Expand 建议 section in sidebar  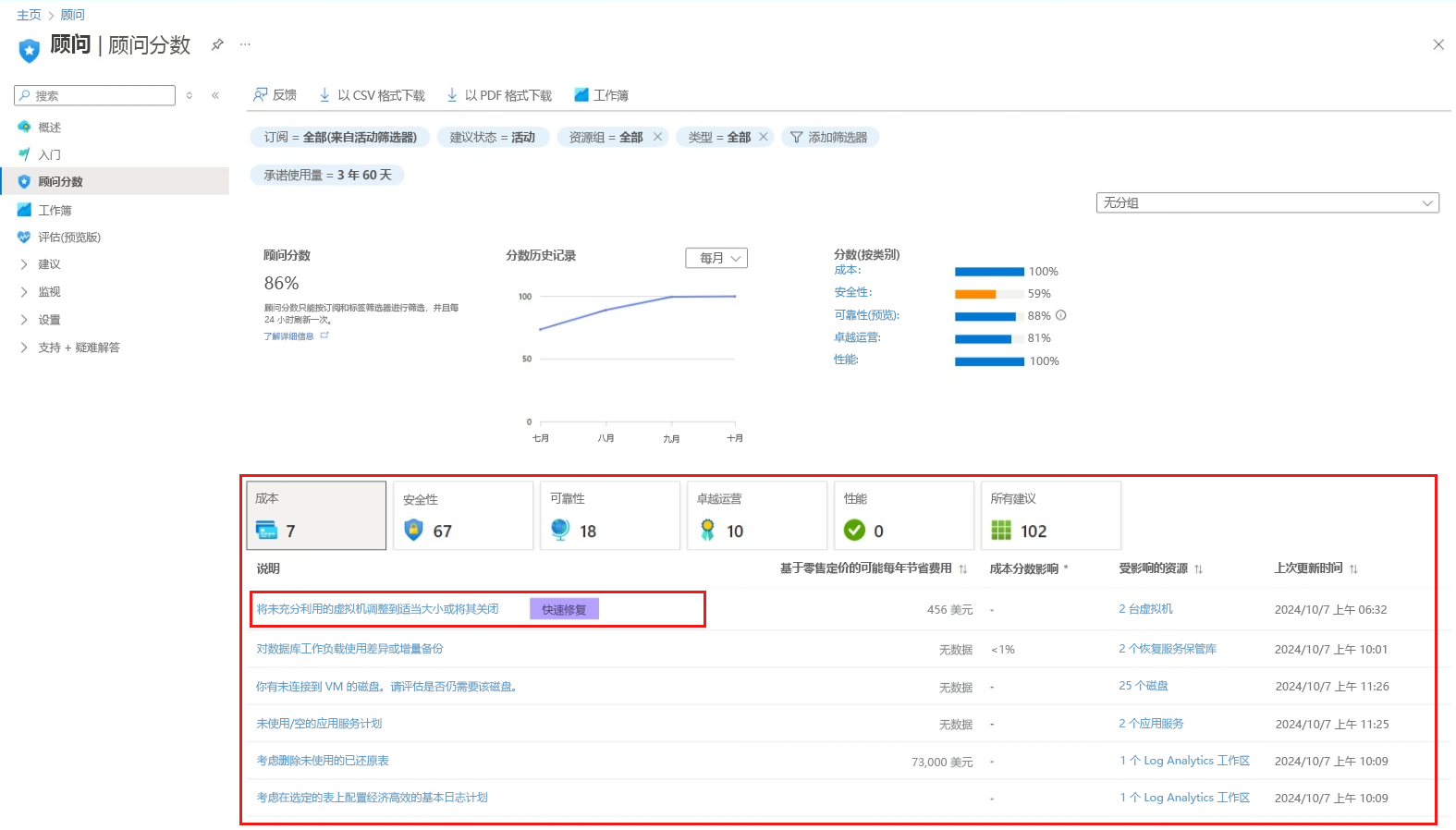(49, 264)
